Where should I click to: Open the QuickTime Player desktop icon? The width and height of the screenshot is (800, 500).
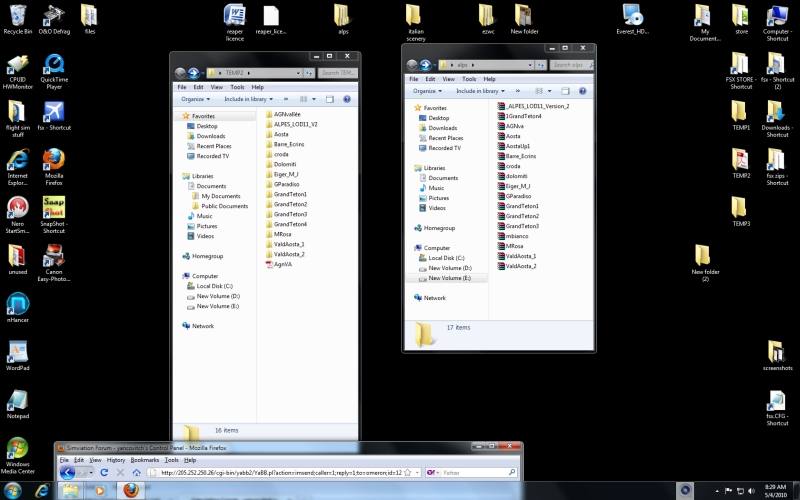(54, 67)
